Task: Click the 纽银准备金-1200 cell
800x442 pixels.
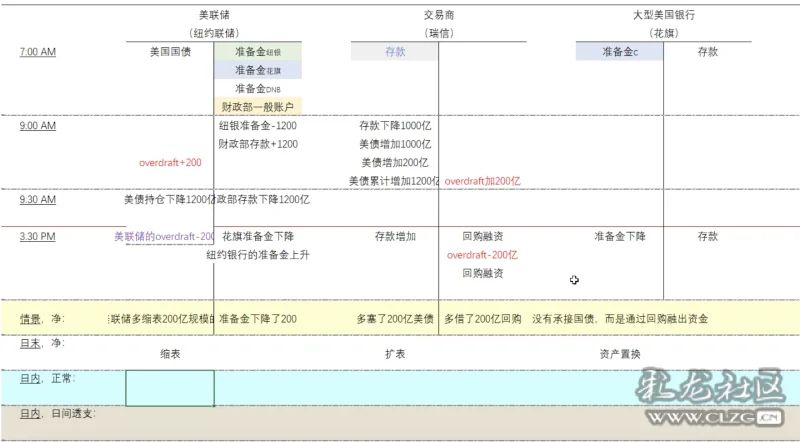Action: point(258,126)
